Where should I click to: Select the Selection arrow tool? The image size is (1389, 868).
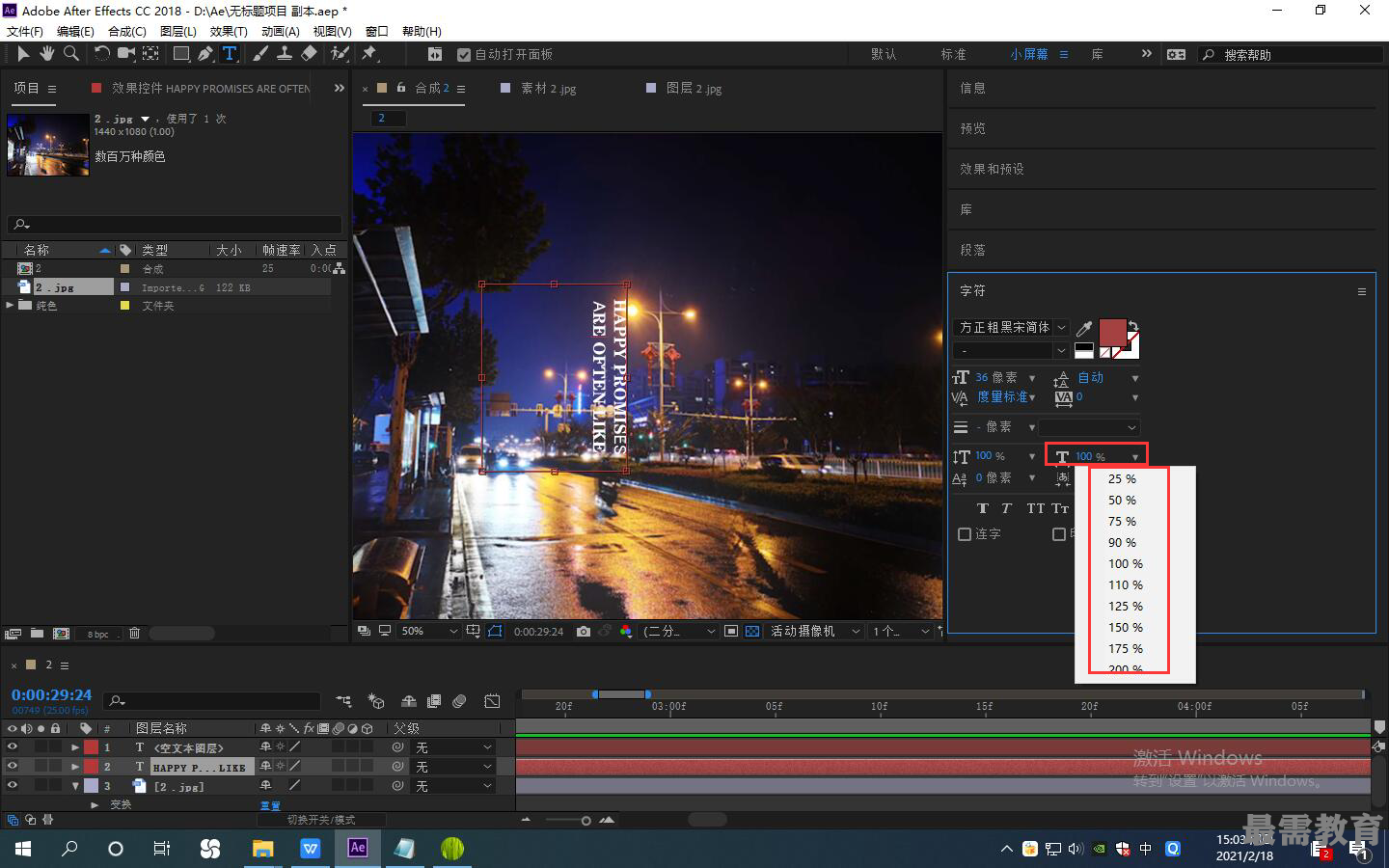coord(23,54)
